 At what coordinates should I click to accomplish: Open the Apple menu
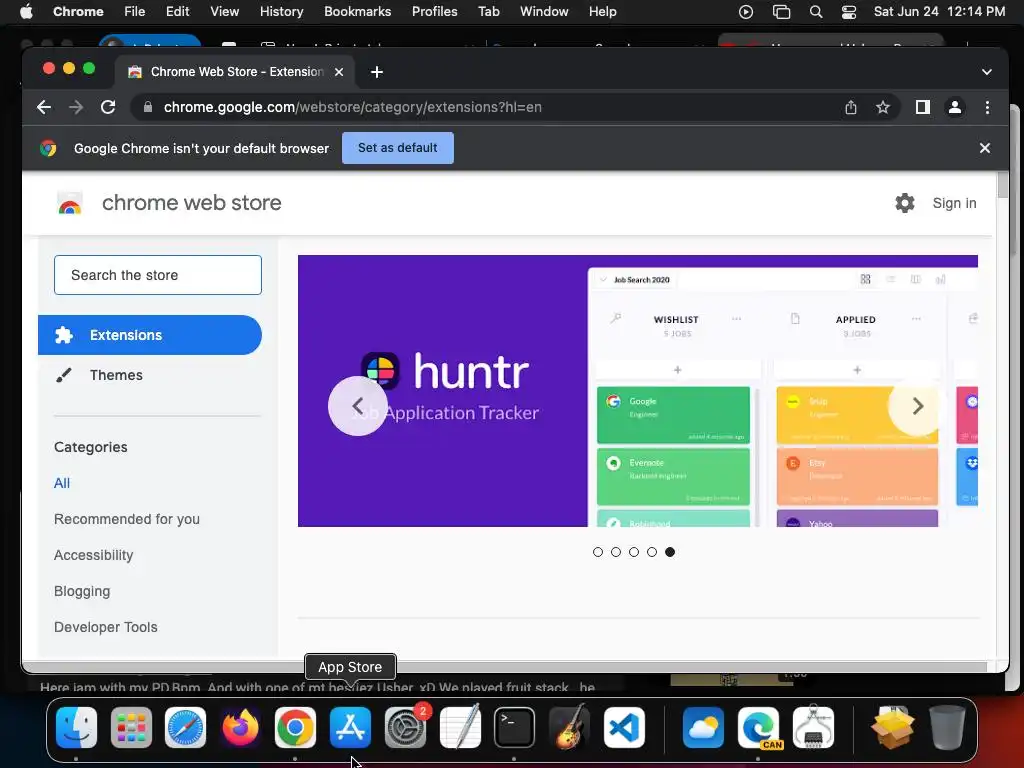pos(26,11)
